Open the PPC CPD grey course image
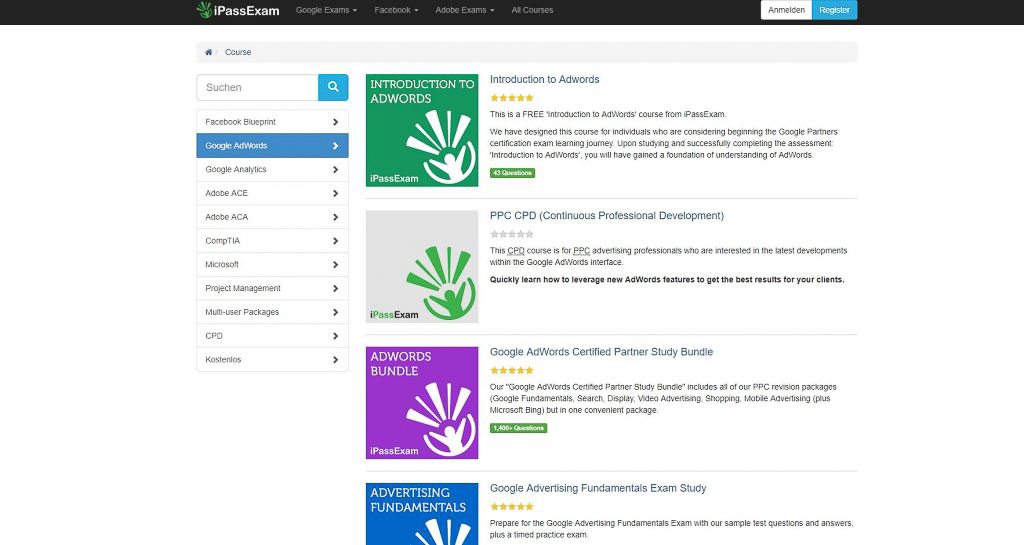1024x545 pixels. [x=422, y=266]
